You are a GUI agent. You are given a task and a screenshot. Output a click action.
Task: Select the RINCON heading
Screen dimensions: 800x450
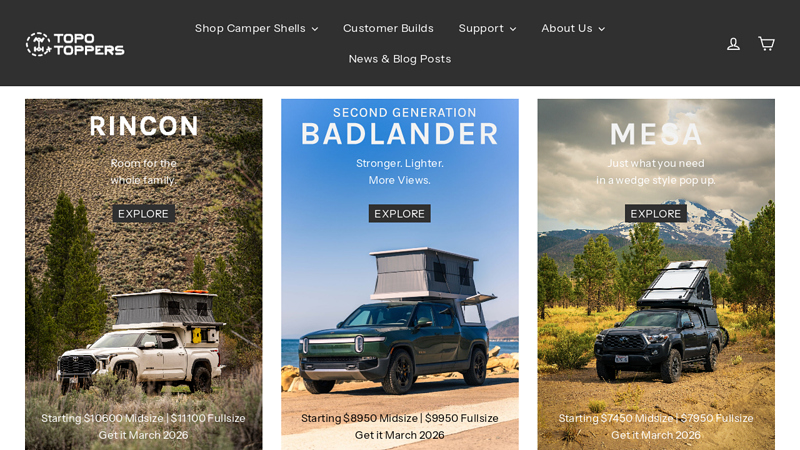click(144, 126)
